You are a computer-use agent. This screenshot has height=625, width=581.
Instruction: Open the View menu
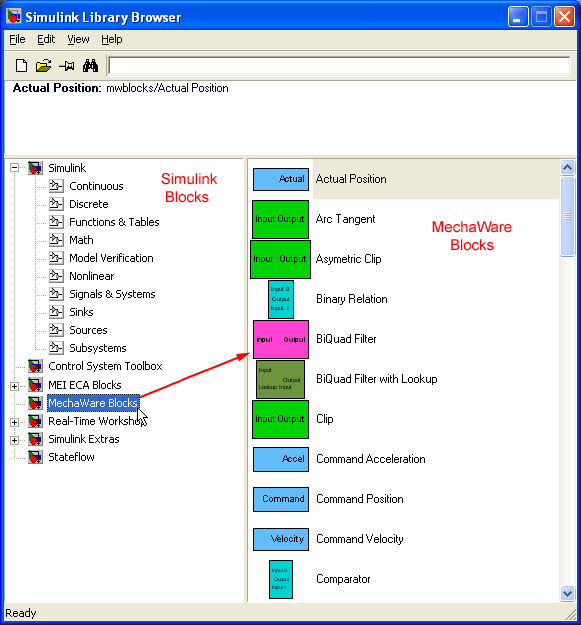pyautogui.click(x=78, y=39)
